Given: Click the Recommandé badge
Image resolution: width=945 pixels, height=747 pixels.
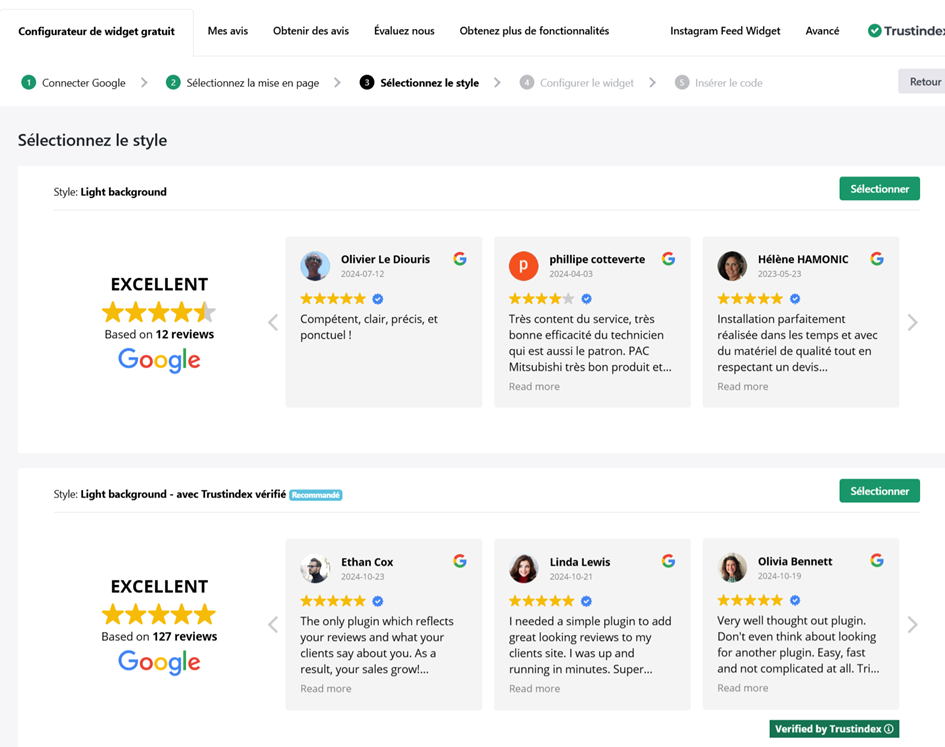Looking at the screenshot, I should pyautogui.click(x=316, y=495).
